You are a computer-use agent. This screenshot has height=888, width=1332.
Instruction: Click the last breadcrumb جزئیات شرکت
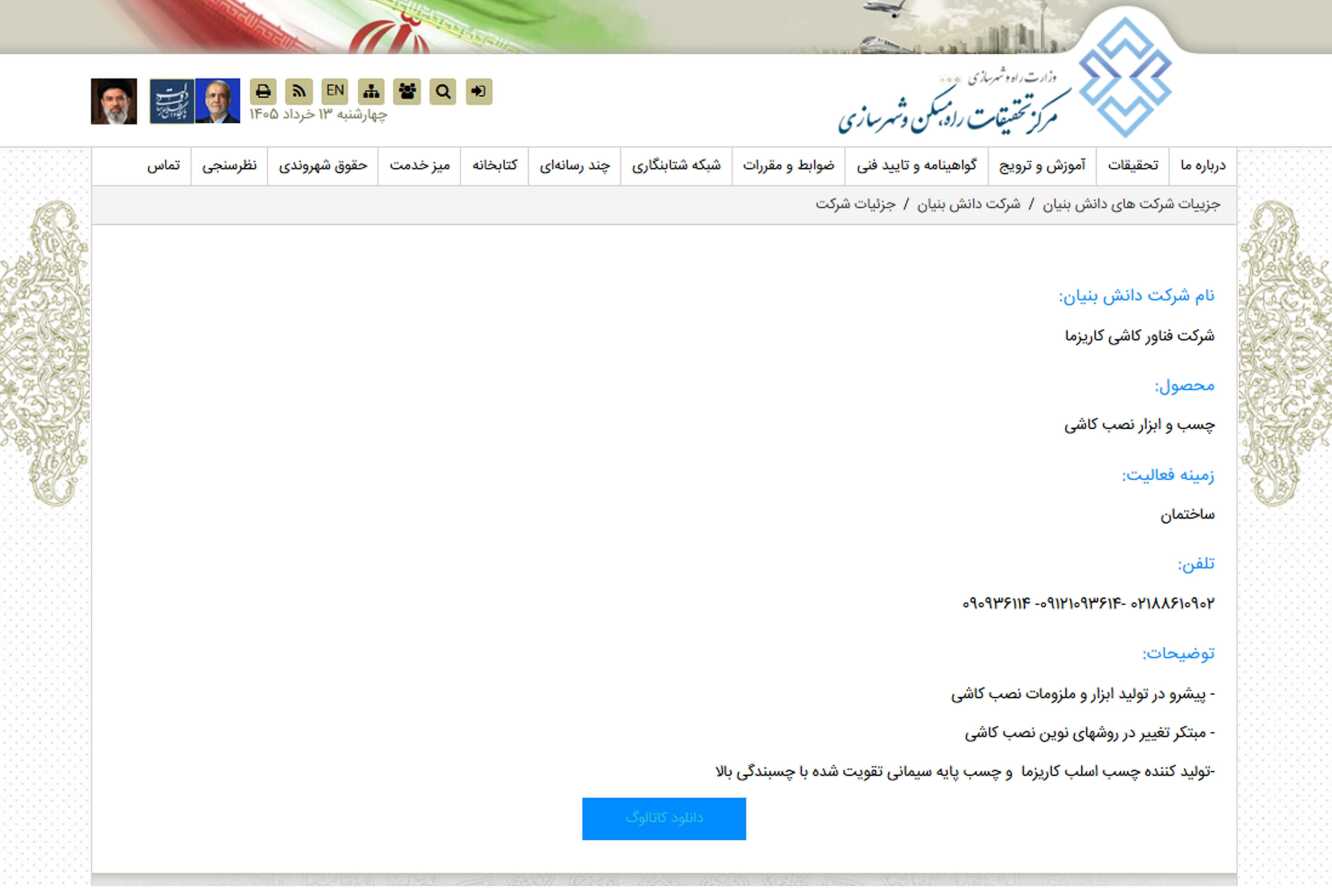855,204
